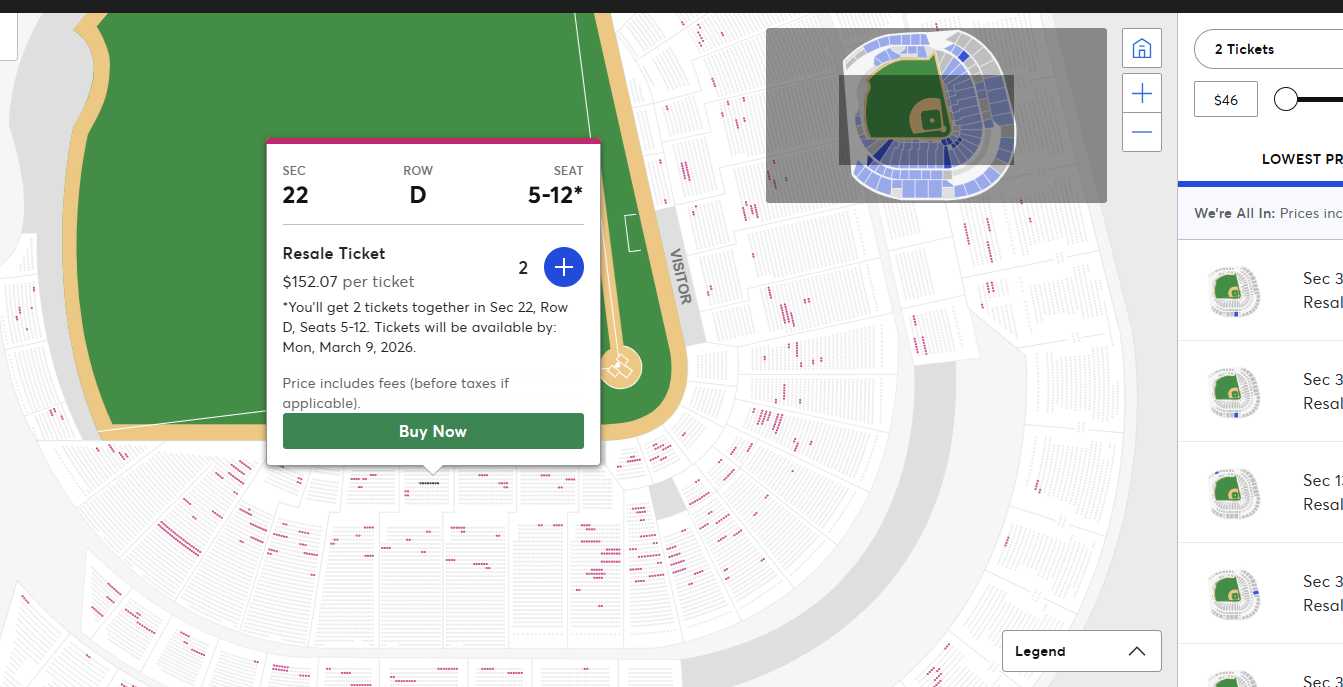The height and width of the screenshot is (687, 1343).
Task: Select the Lowest Price tab
Action: (x=1300, y=159)
